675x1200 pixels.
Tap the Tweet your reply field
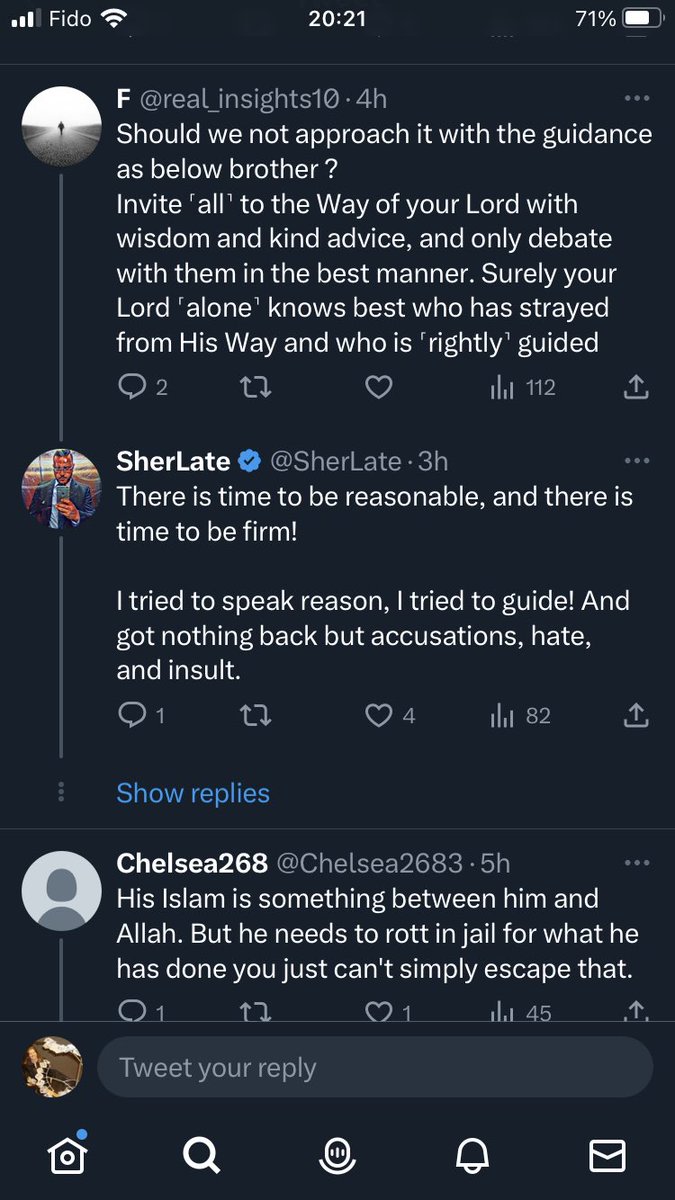[x=374, y=1068]
